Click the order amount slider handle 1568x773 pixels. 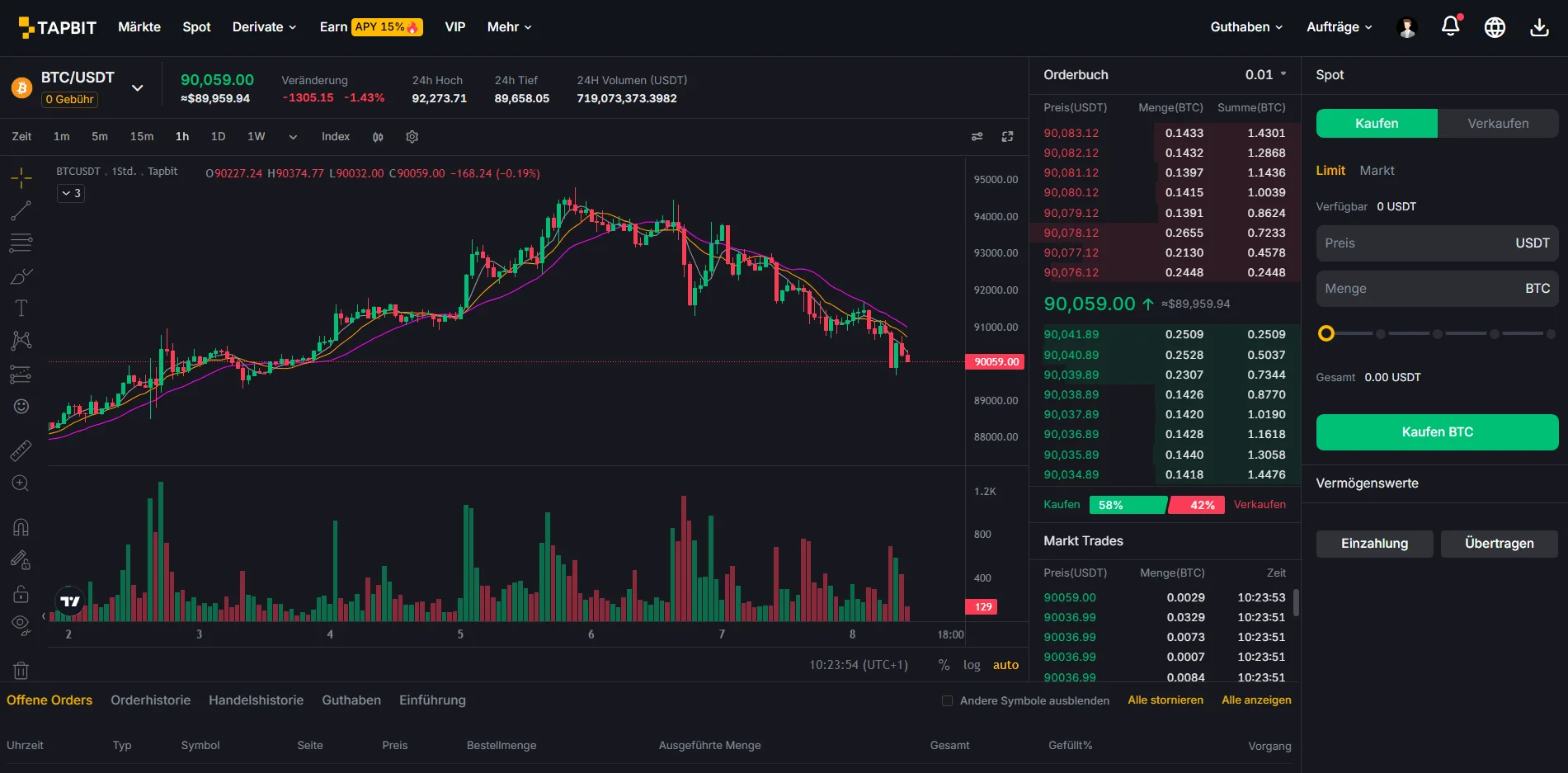(1326, 334)
